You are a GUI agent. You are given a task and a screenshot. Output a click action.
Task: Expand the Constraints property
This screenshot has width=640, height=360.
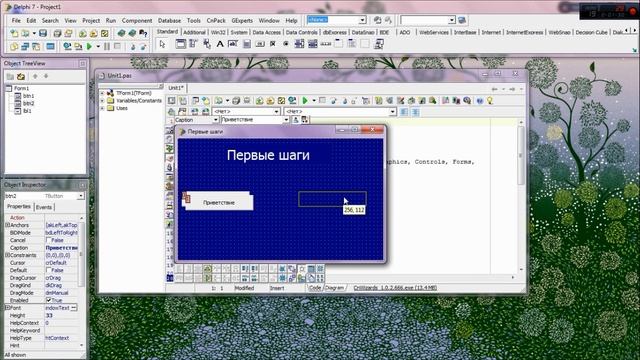(7, 255)
